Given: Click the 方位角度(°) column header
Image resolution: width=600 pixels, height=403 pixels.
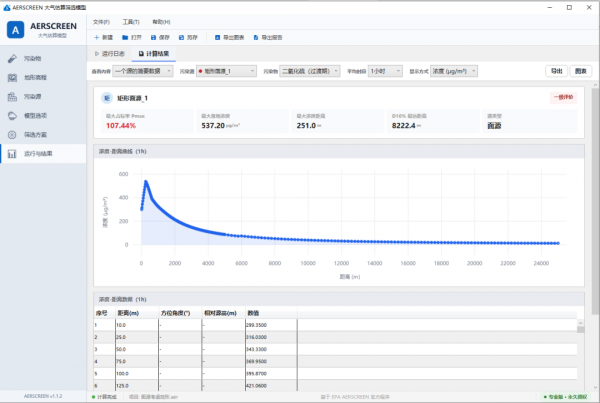Looking at the screenshot, I should click(x=180, y=313).
